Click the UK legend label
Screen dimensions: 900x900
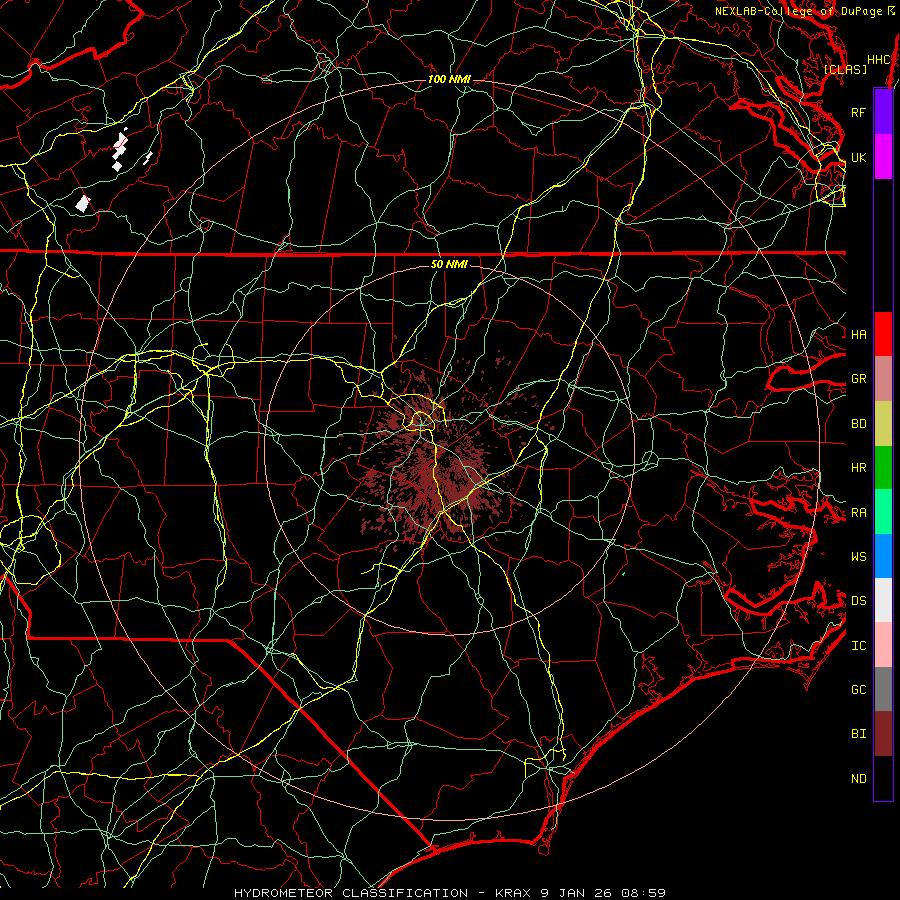858,157
